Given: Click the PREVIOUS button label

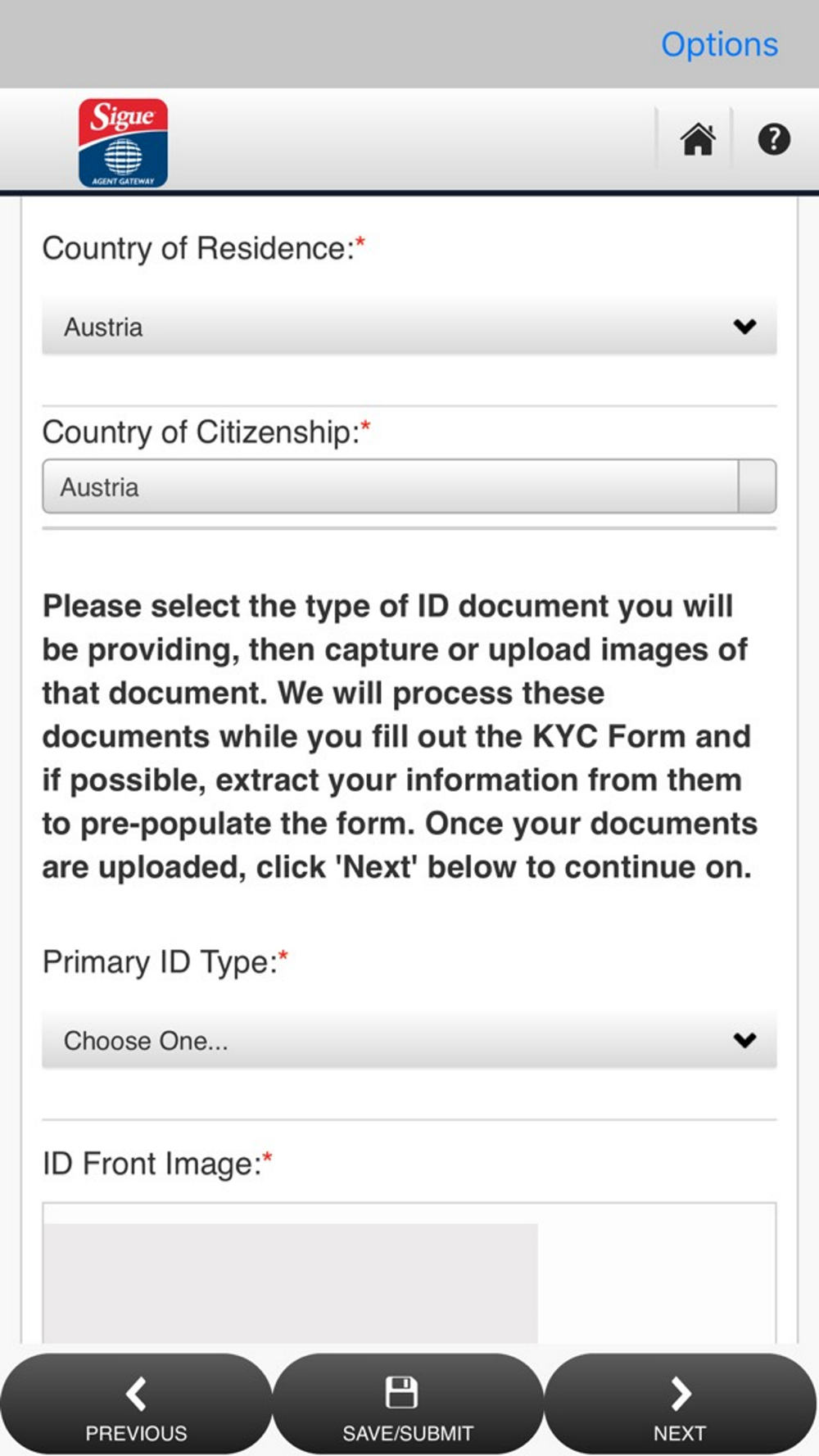Looking at the screenshot, I should 136,1433.
